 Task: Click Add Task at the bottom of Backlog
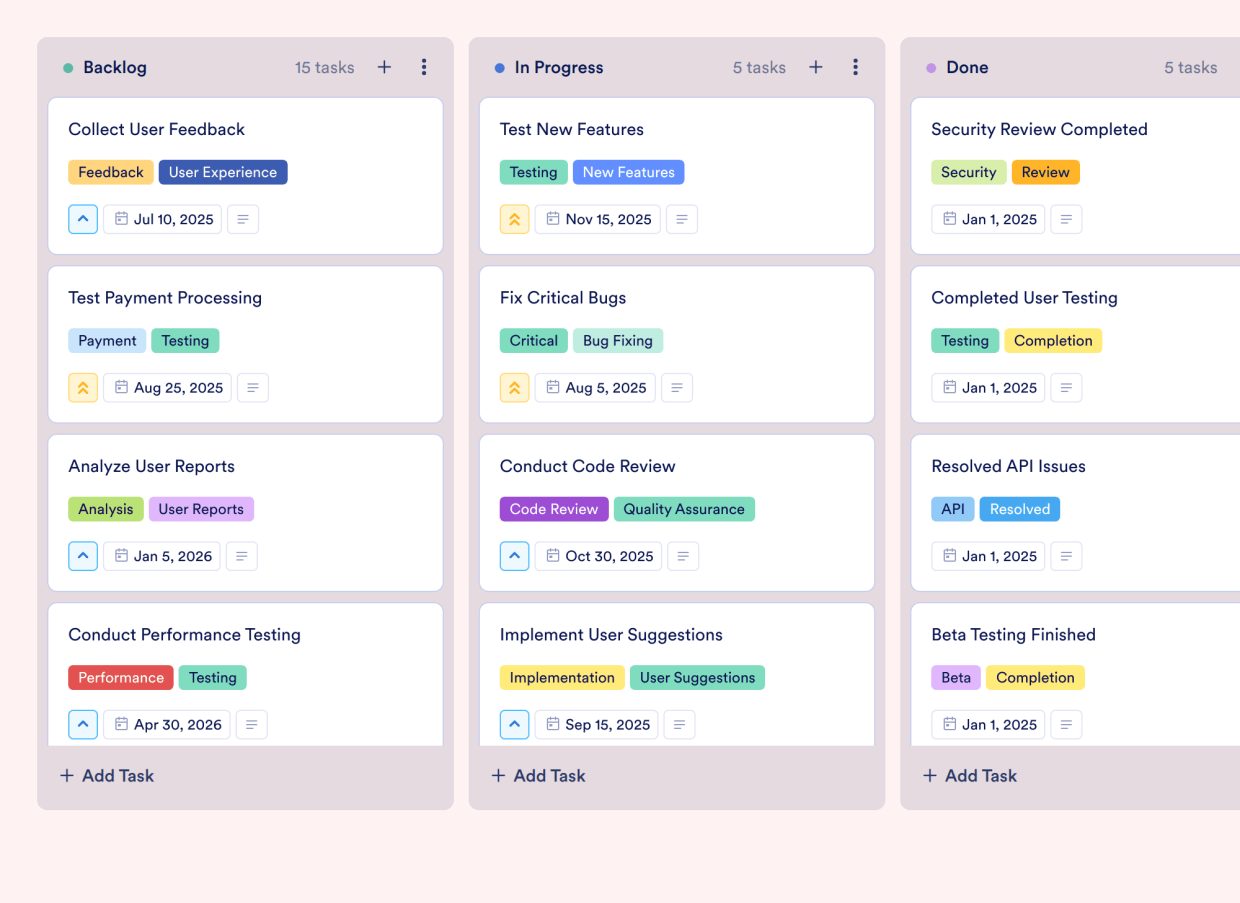coord(106,775)
